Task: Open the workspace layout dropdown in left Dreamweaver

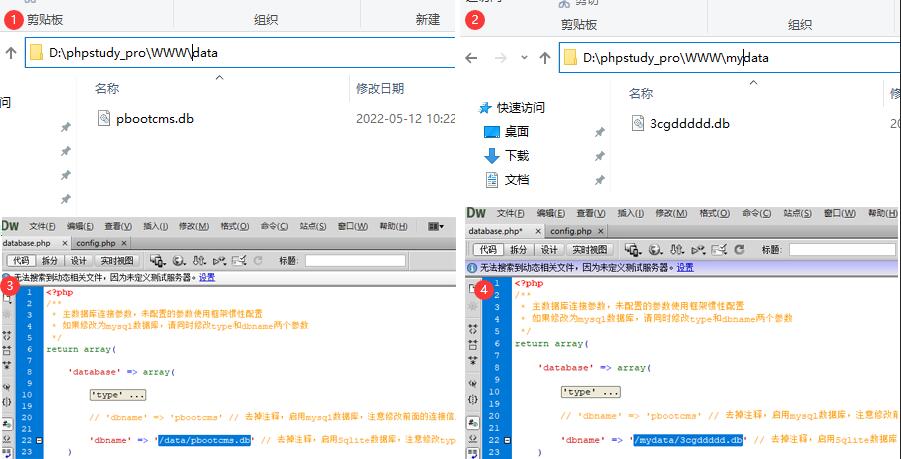Action: tap(436, 226)
